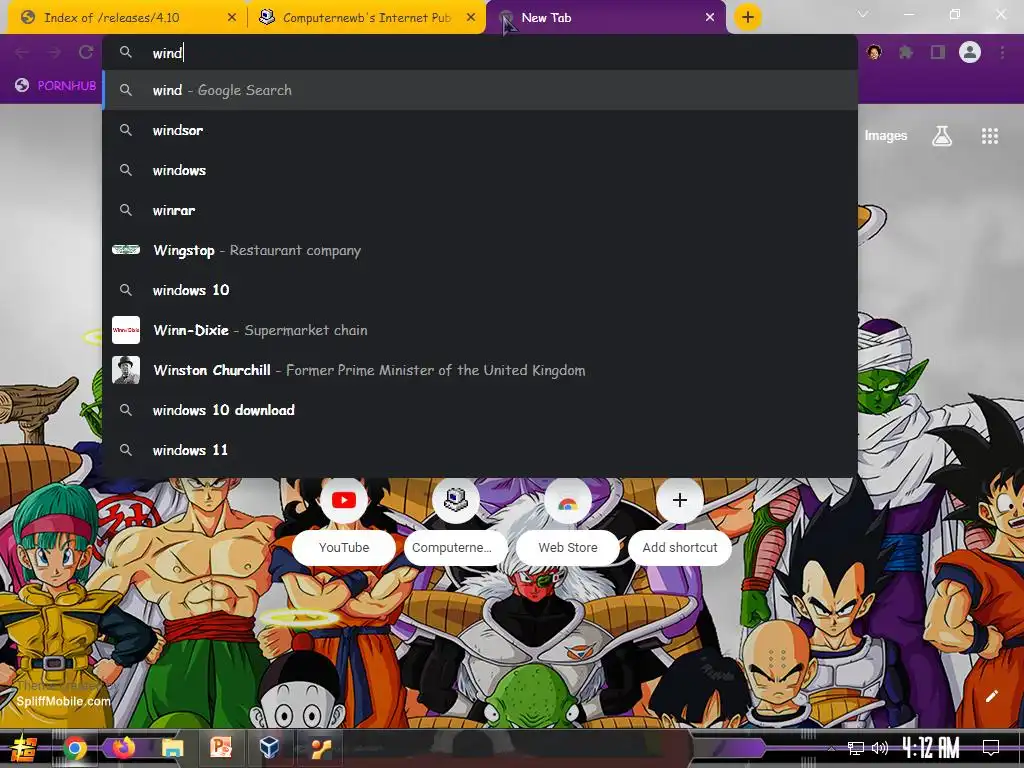Select Wingstop restaurant company suggestion
Viewport: 1024px width, 768px height.
click(480, 250)
